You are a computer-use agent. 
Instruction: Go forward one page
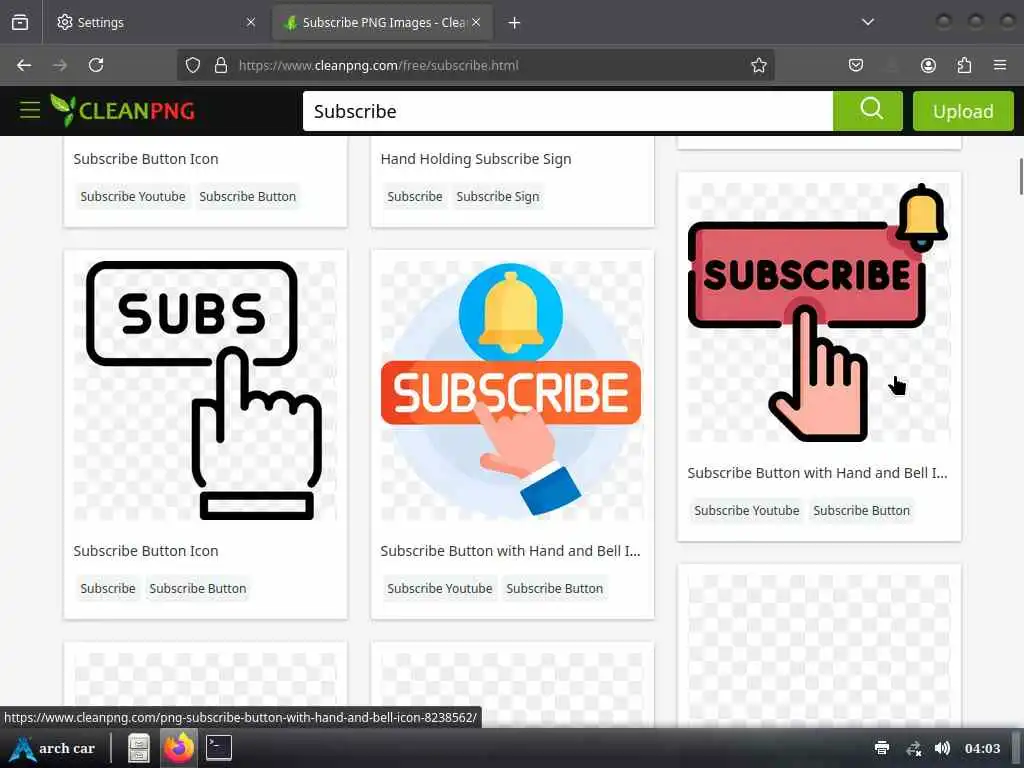tap(60, 65)
